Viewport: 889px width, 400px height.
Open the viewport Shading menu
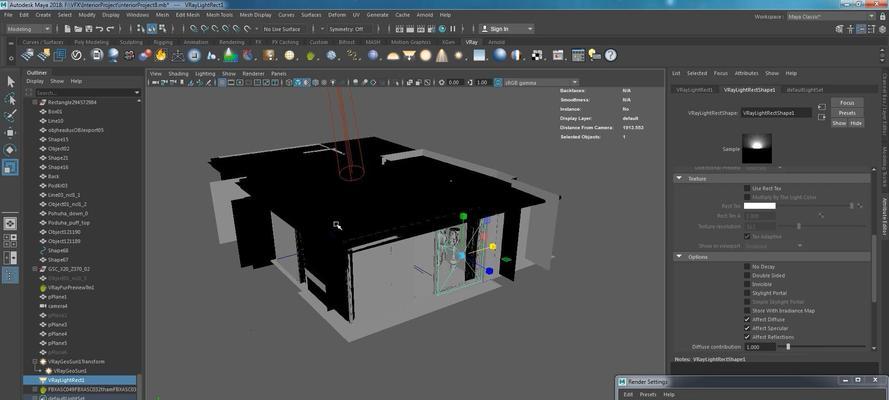(x=178, y=74)
